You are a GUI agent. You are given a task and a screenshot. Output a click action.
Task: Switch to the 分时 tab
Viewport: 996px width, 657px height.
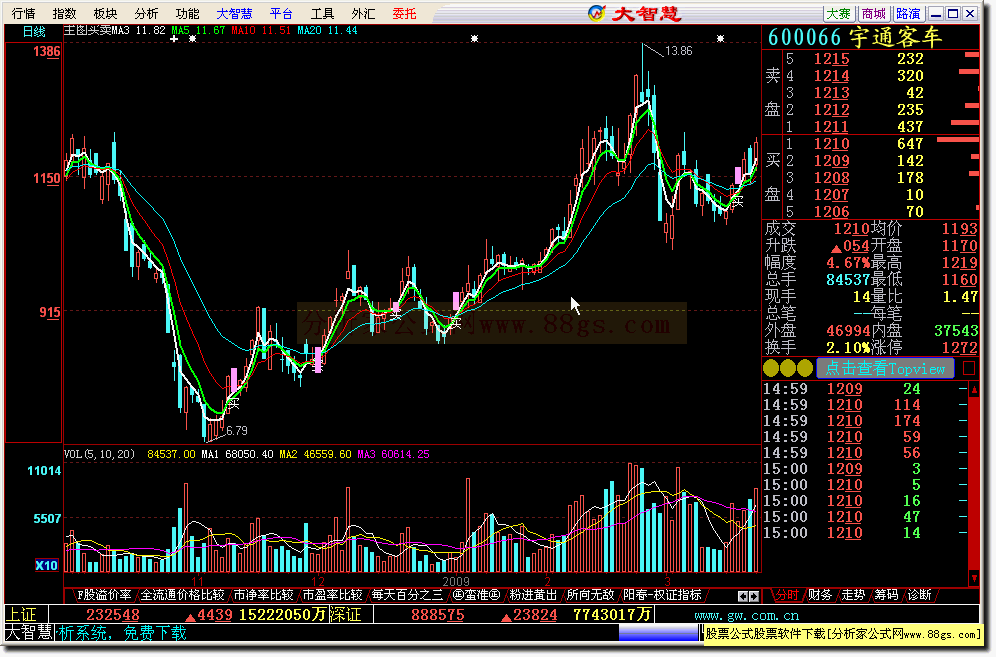click(786, 595)
